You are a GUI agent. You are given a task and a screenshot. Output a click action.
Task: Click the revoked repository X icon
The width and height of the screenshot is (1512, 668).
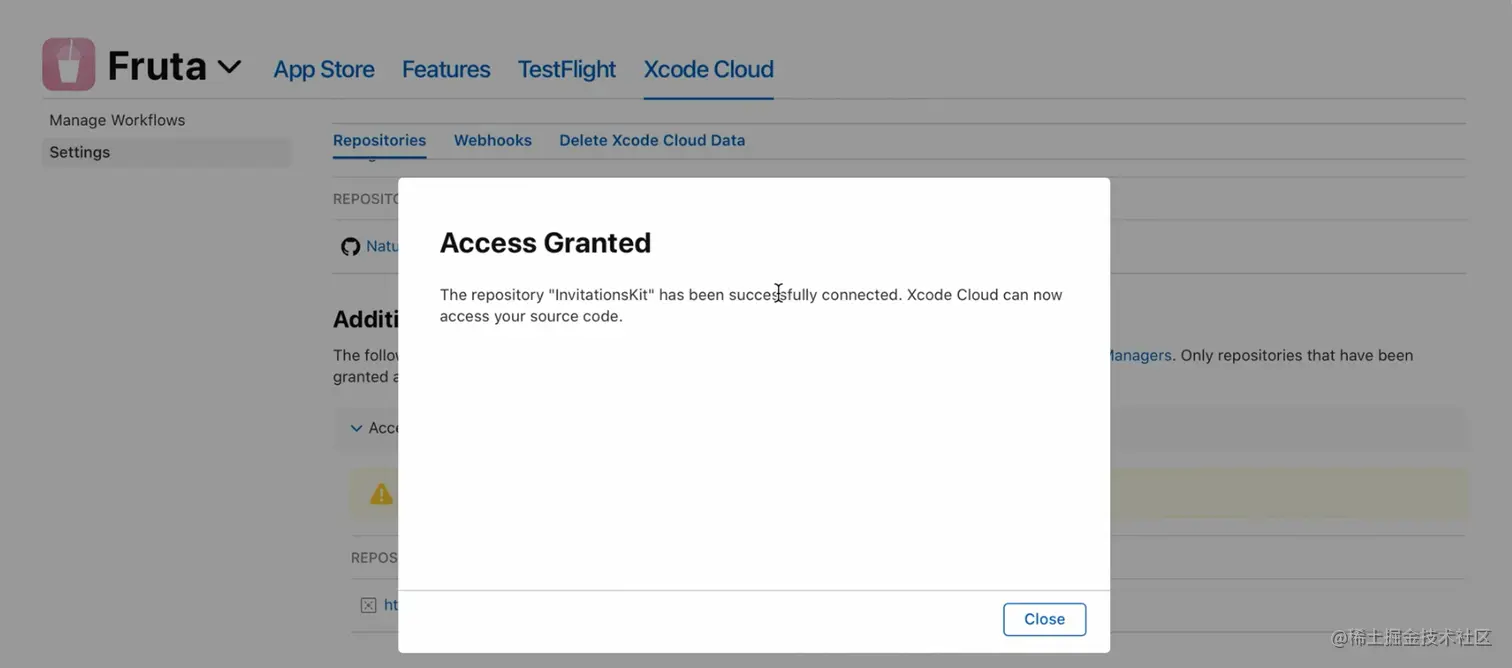(368, 605)
